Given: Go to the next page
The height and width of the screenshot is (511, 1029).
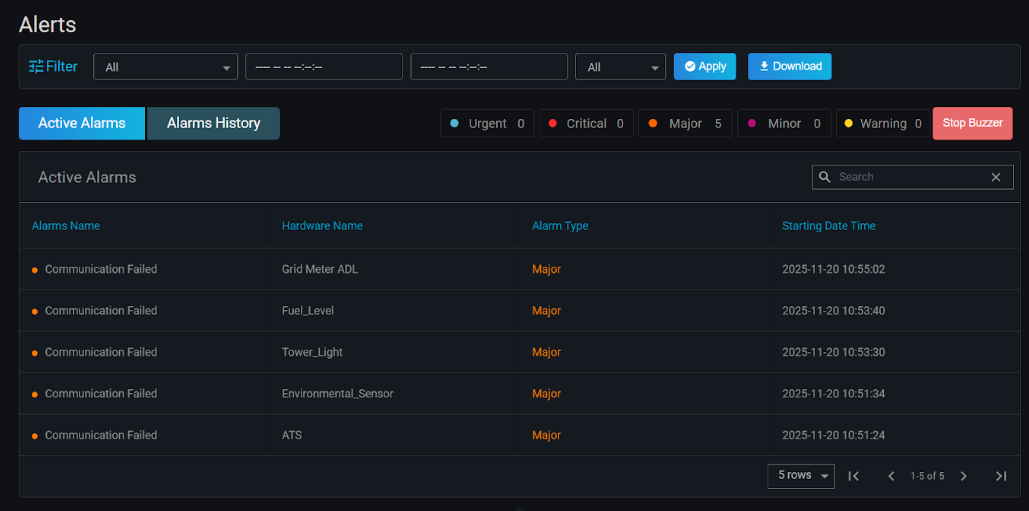Looking at the screenshot, I should pyautogui.click(x=964, y=476).
